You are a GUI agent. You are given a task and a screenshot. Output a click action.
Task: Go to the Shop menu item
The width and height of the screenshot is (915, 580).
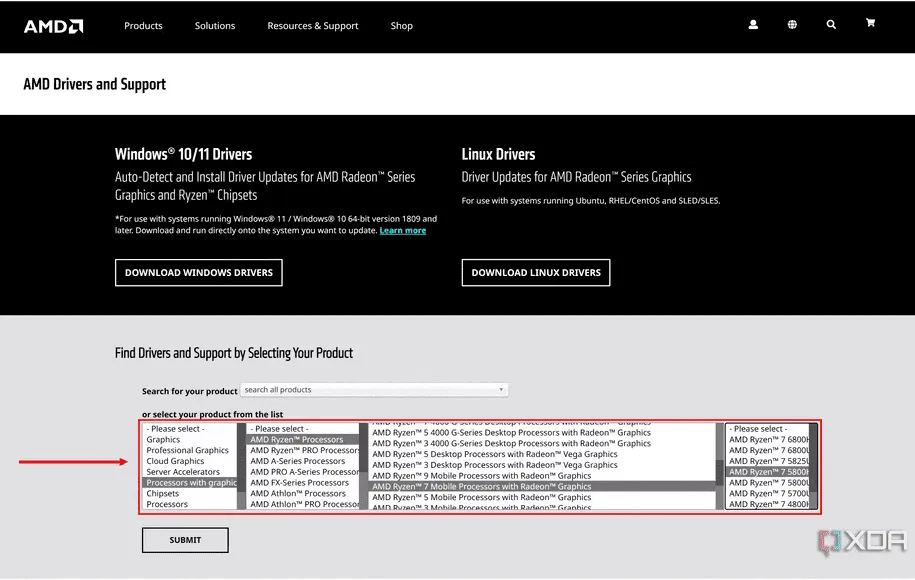coord(402,26)
